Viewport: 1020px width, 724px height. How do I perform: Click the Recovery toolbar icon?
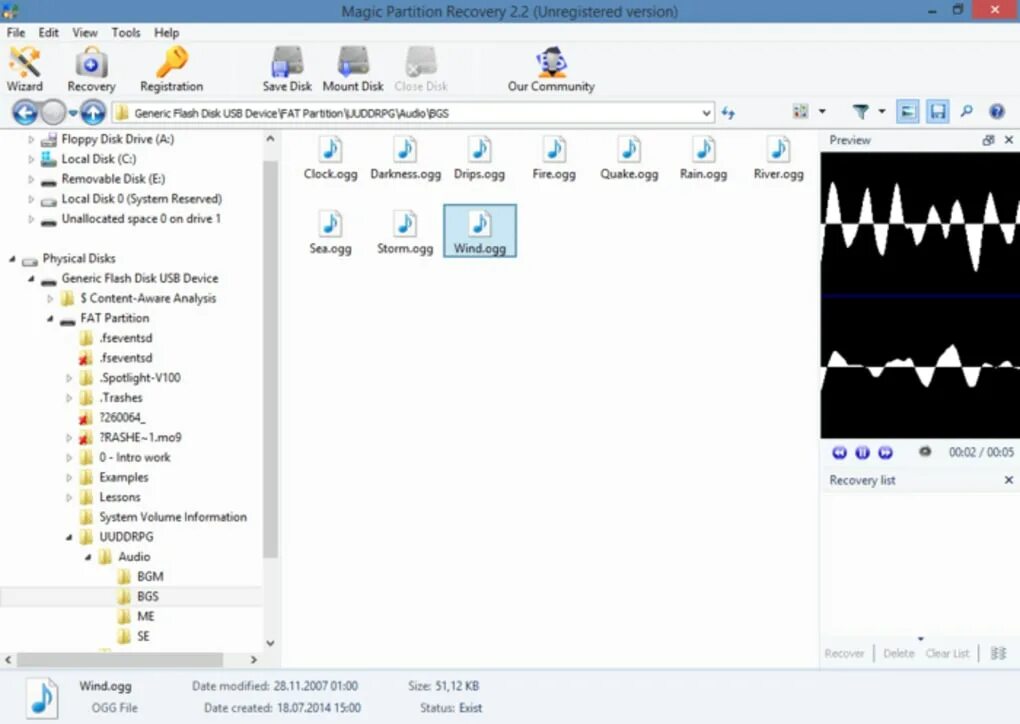pos(91,69)
